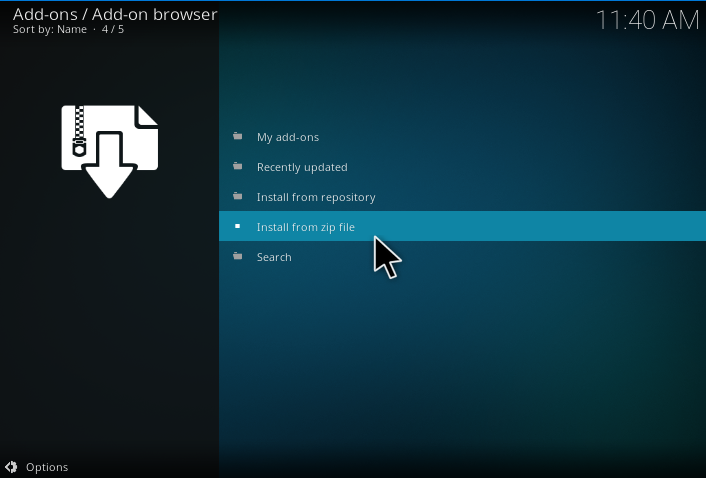Click folder icon beside My add-ons
The image size is (706, 478).
point(238,136)
